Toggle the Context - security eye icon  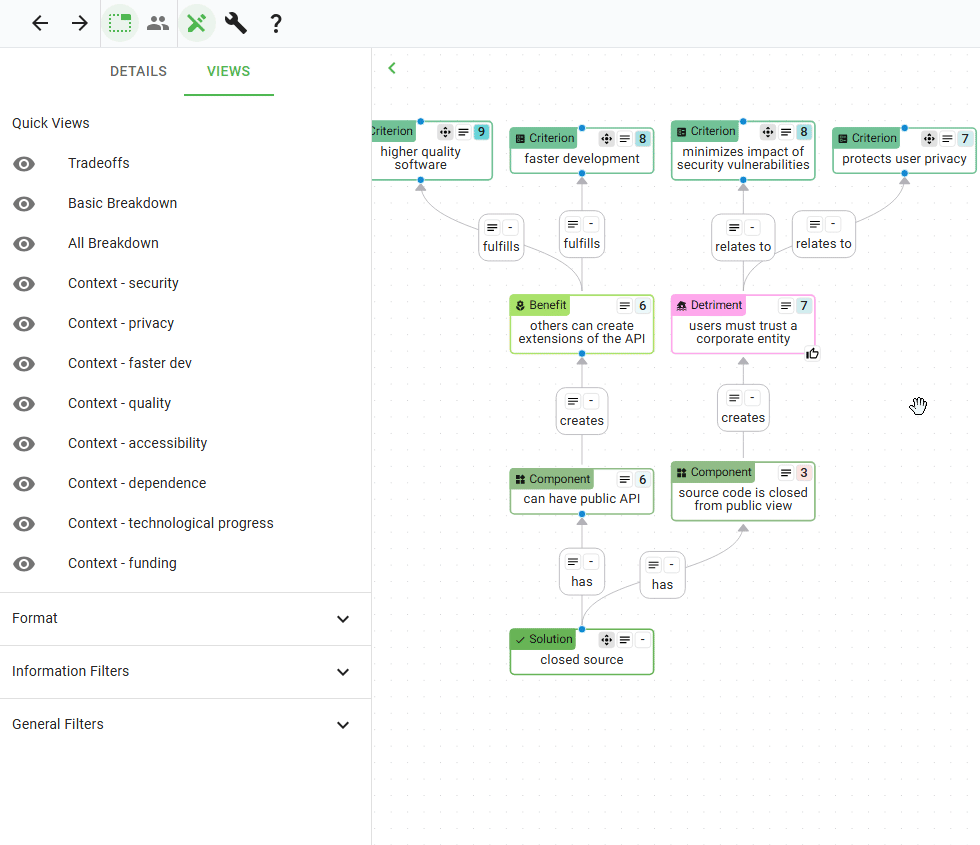[24, 284]
